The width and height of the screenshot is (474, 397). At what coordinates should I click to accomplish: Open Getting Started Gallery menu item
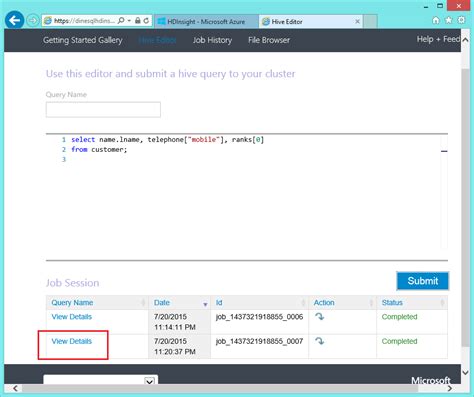click(x=83, y=40)
